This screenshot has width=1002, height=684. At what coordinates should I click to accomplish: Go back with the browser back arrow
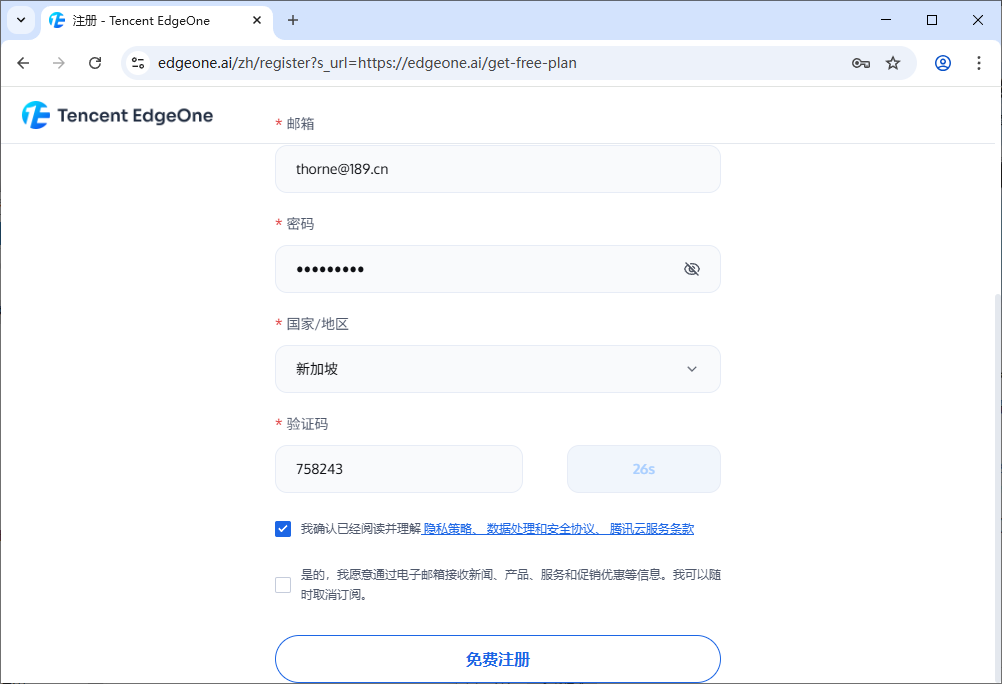(x=24, y=63)
